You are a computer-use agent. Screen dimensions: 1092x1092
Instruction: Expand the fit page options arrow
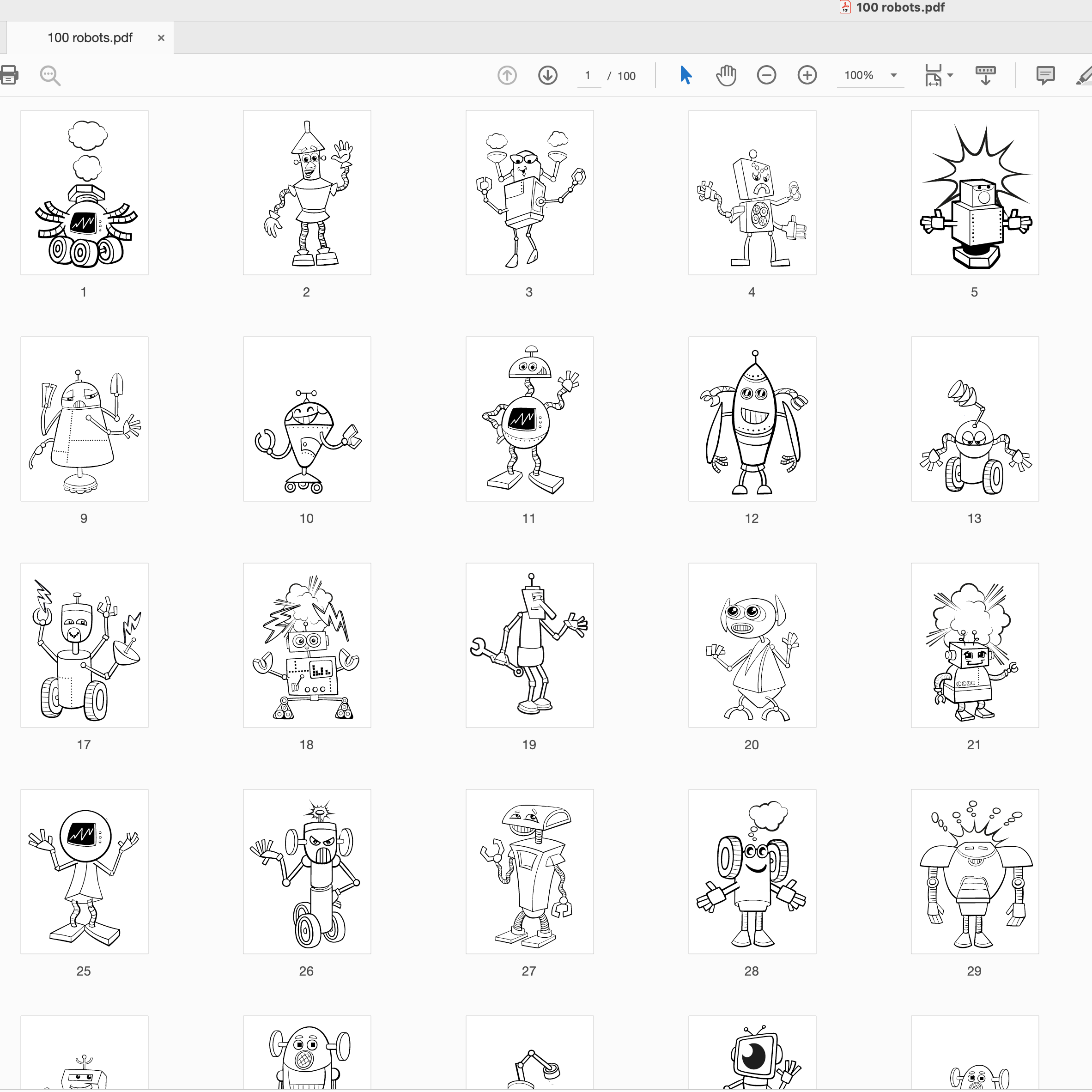pyautogui.click(x=950, y=75)
